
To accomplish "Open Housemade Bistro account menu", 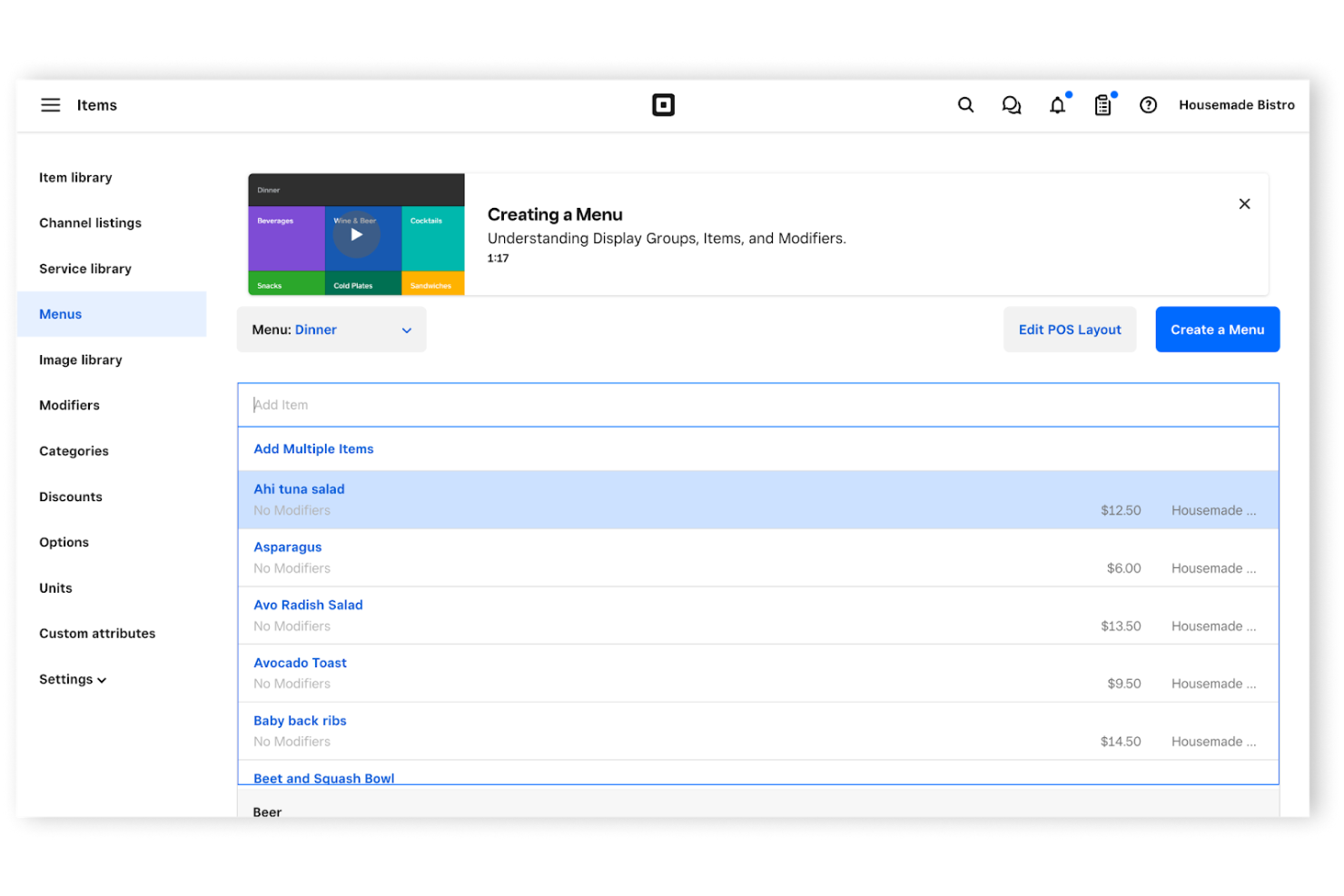I will pyautogui.click(x=1236, y=105).
